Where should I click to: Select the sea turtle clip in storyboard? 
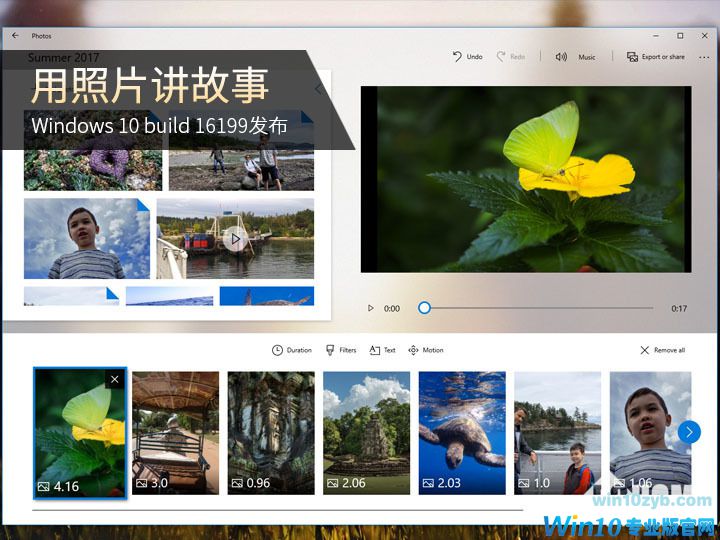pos(461,431)
